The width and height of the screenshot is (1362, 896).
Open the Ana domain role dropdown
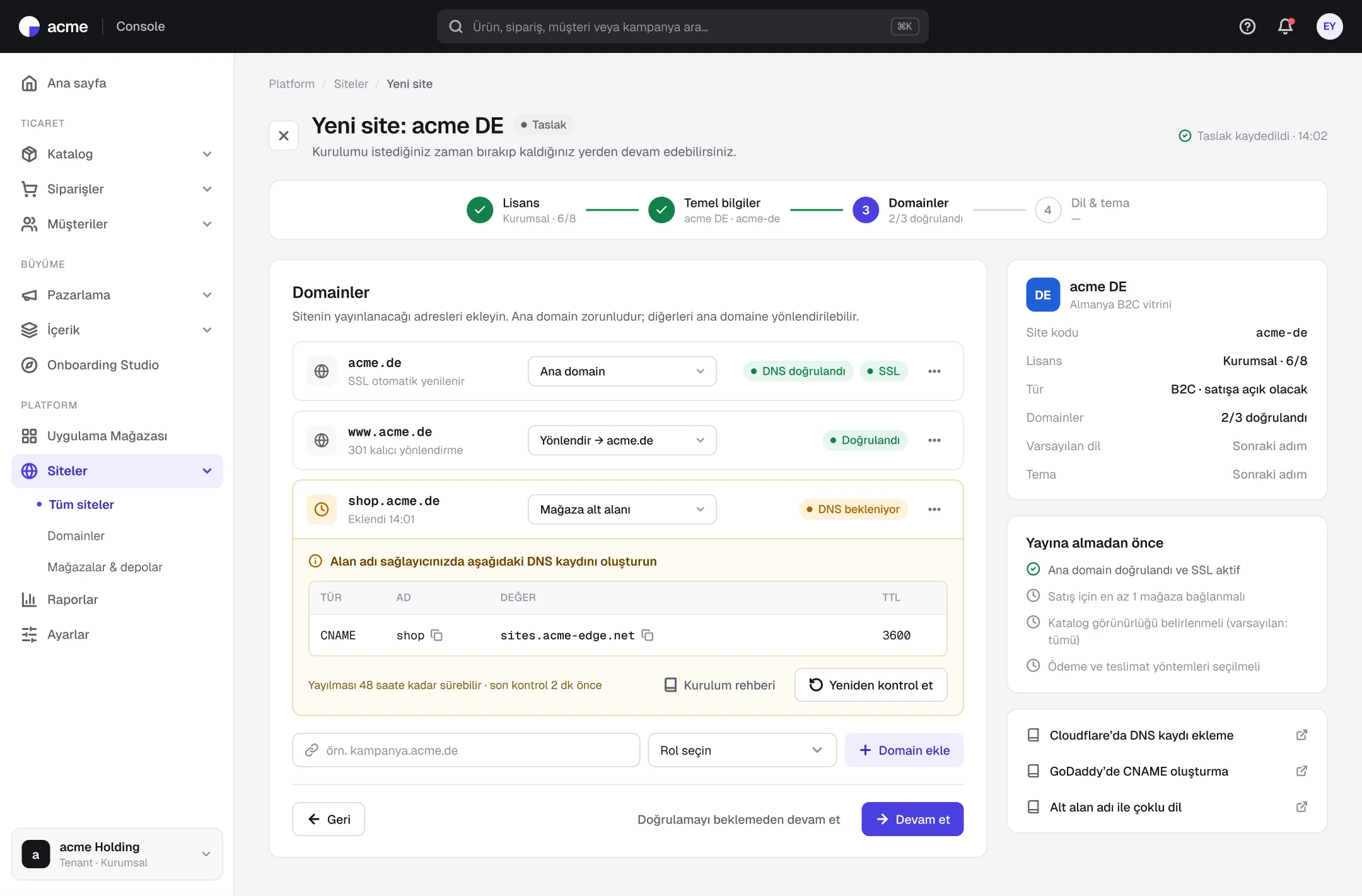[622, 371]
